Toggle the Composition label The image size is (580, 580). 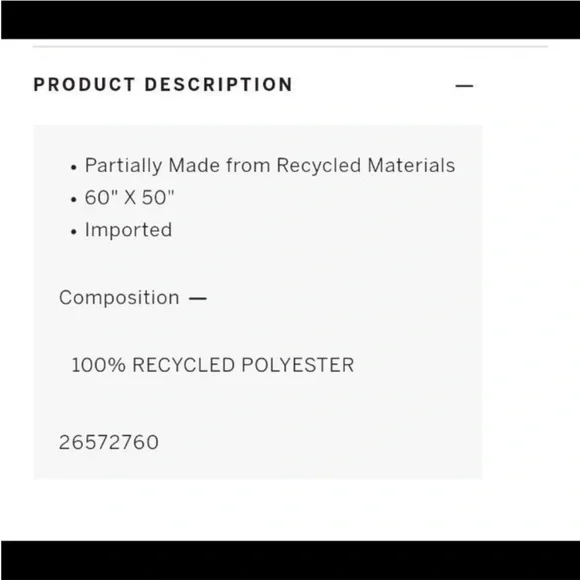tap(119, 297)
